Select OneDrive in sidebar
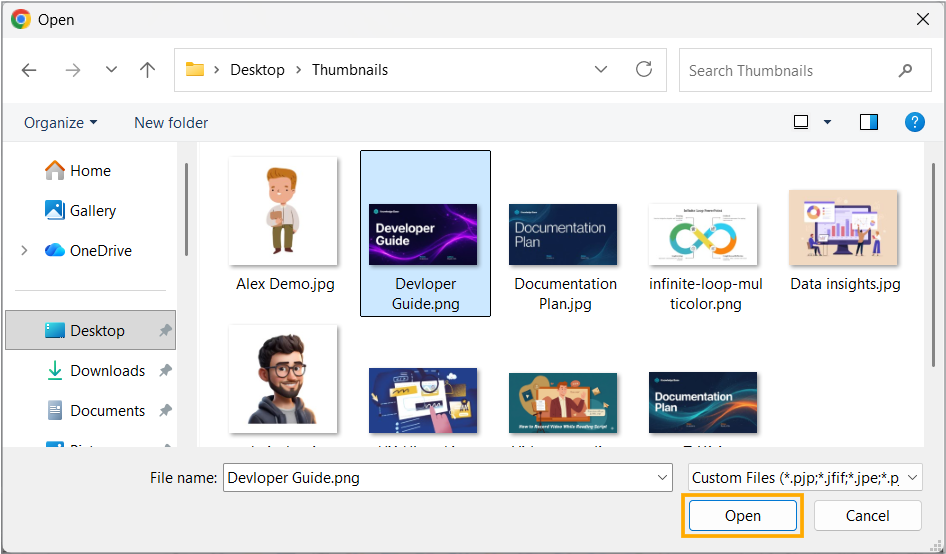 88,250
